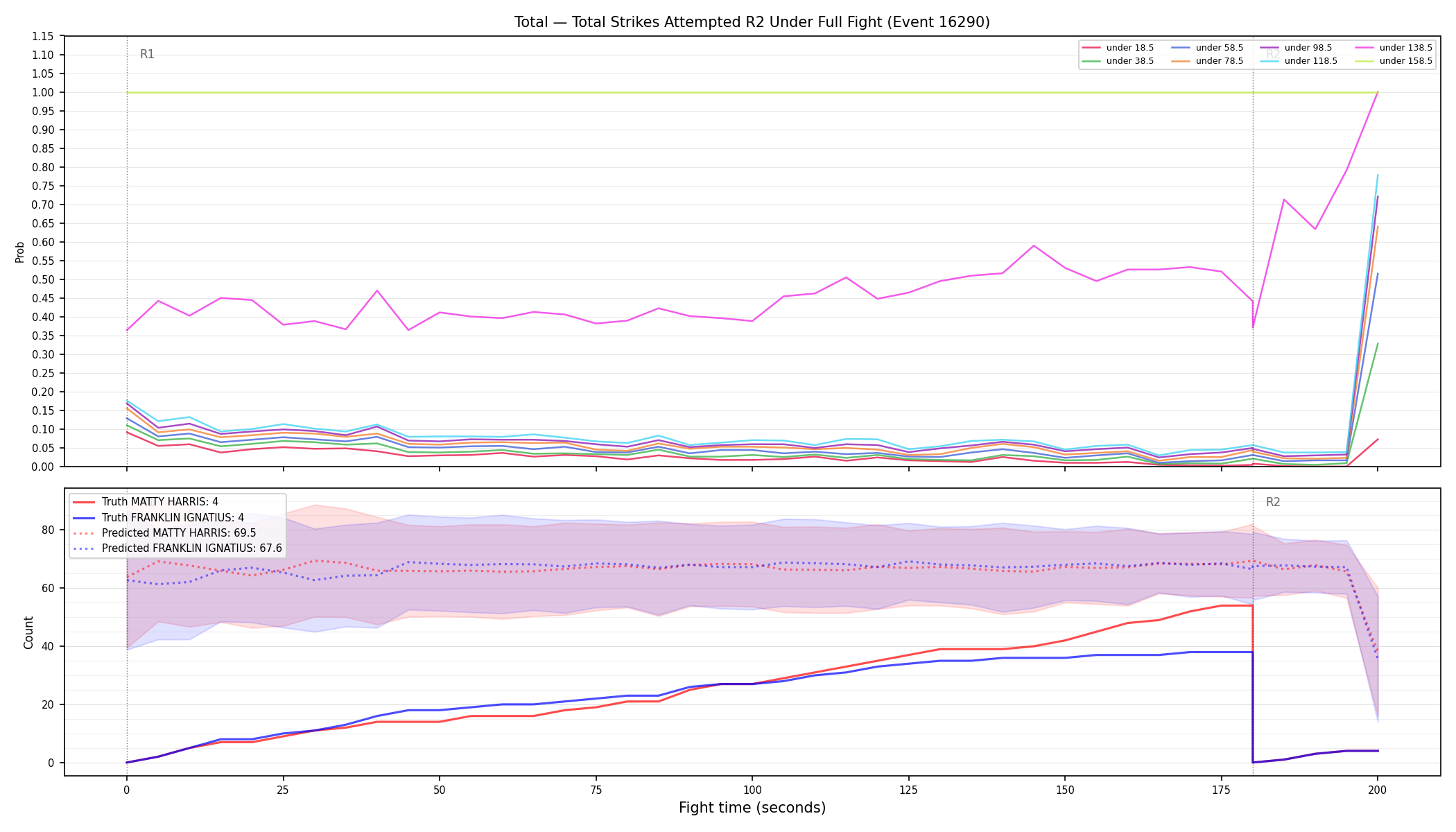Screen dimensions: 1456x832
Task: Click the R2 marker label in the Count chart
Action: [1273, 502]
